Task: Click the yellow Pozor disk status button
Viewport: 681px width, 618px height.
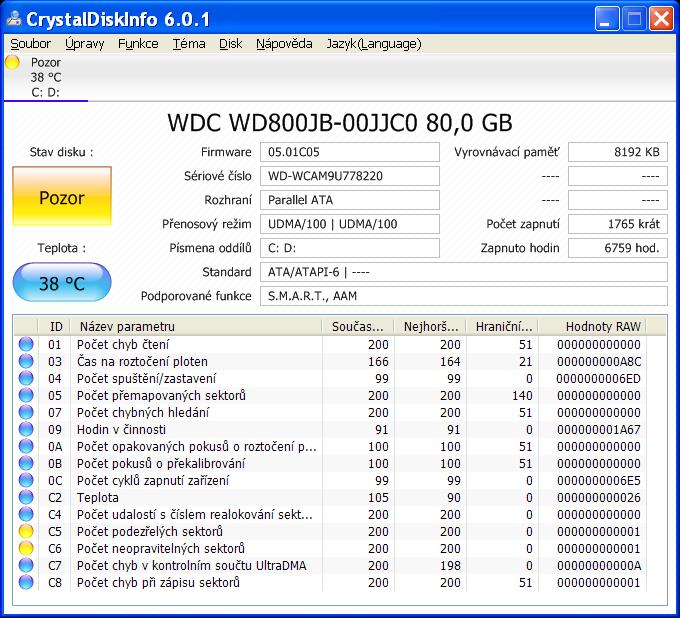Action: click(62, 196)
